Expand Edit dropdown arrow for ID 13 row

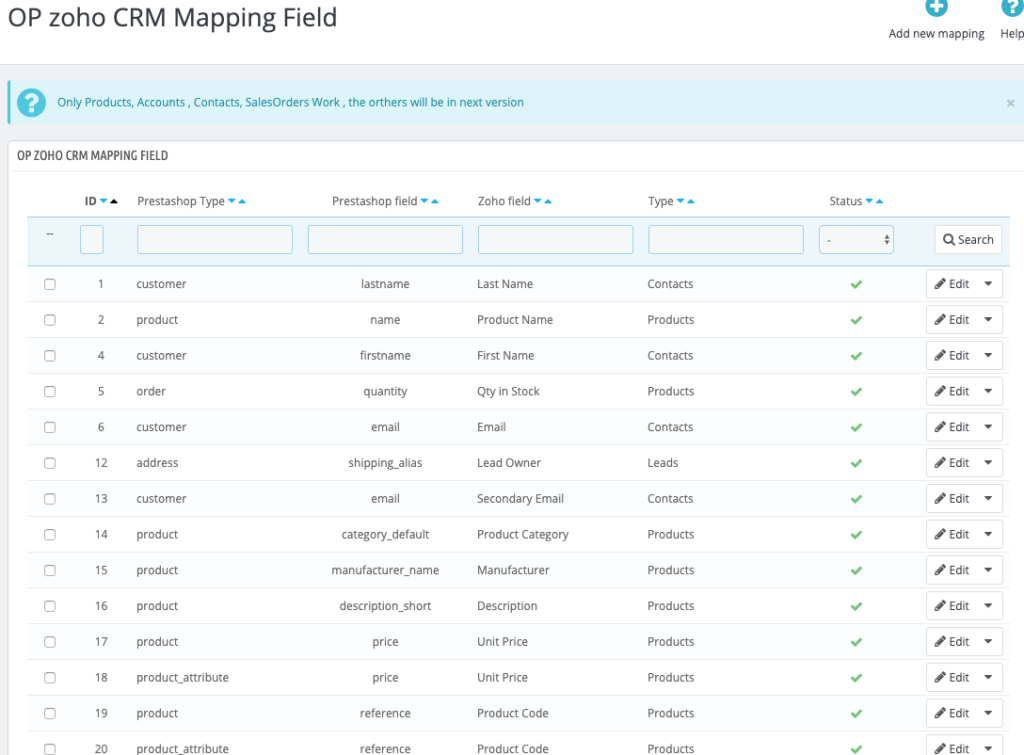pyautogui.click(x=989, y=499)
